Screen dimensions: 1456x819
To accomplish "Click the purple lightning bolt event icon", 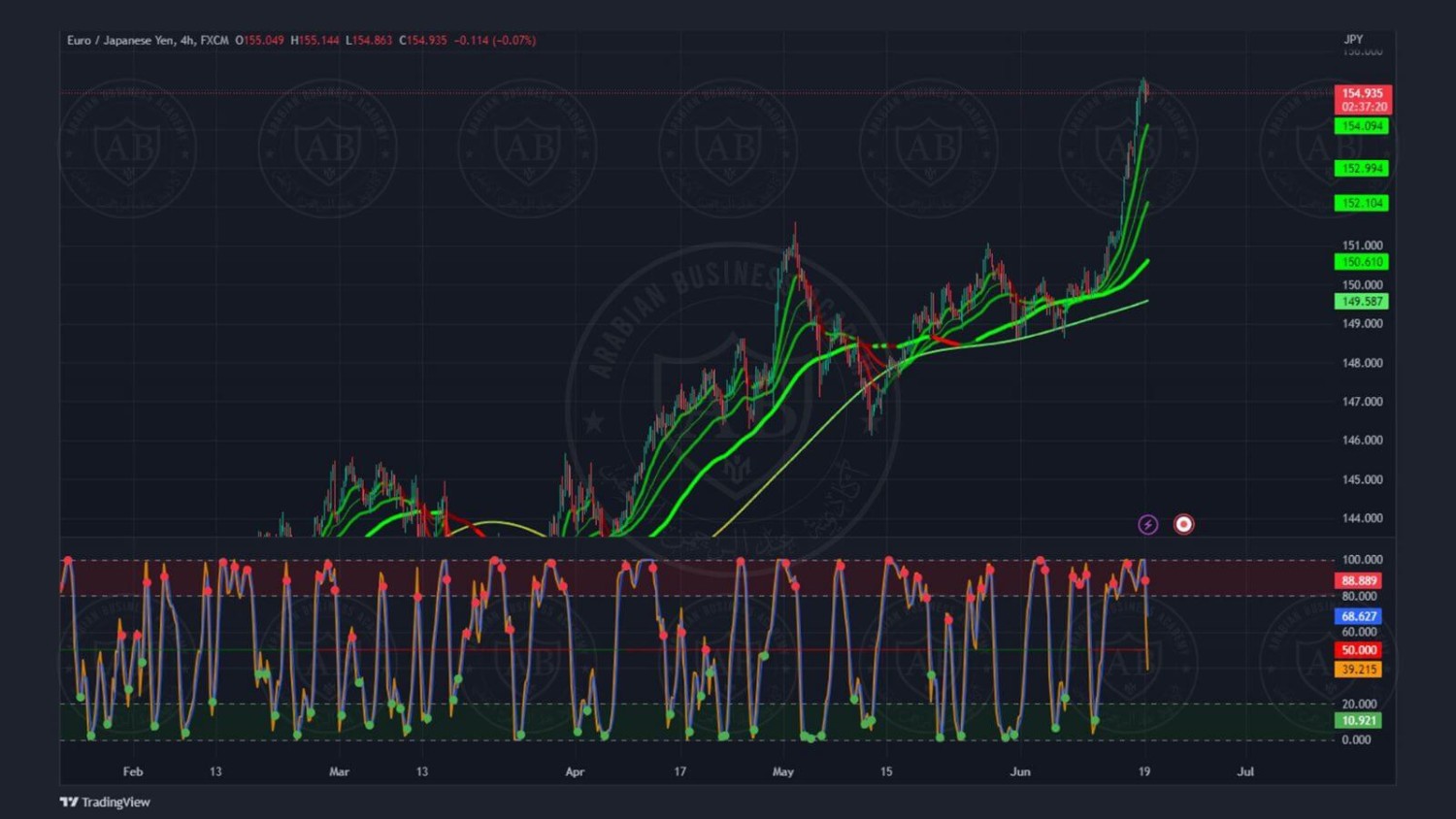I will 1147,525.
